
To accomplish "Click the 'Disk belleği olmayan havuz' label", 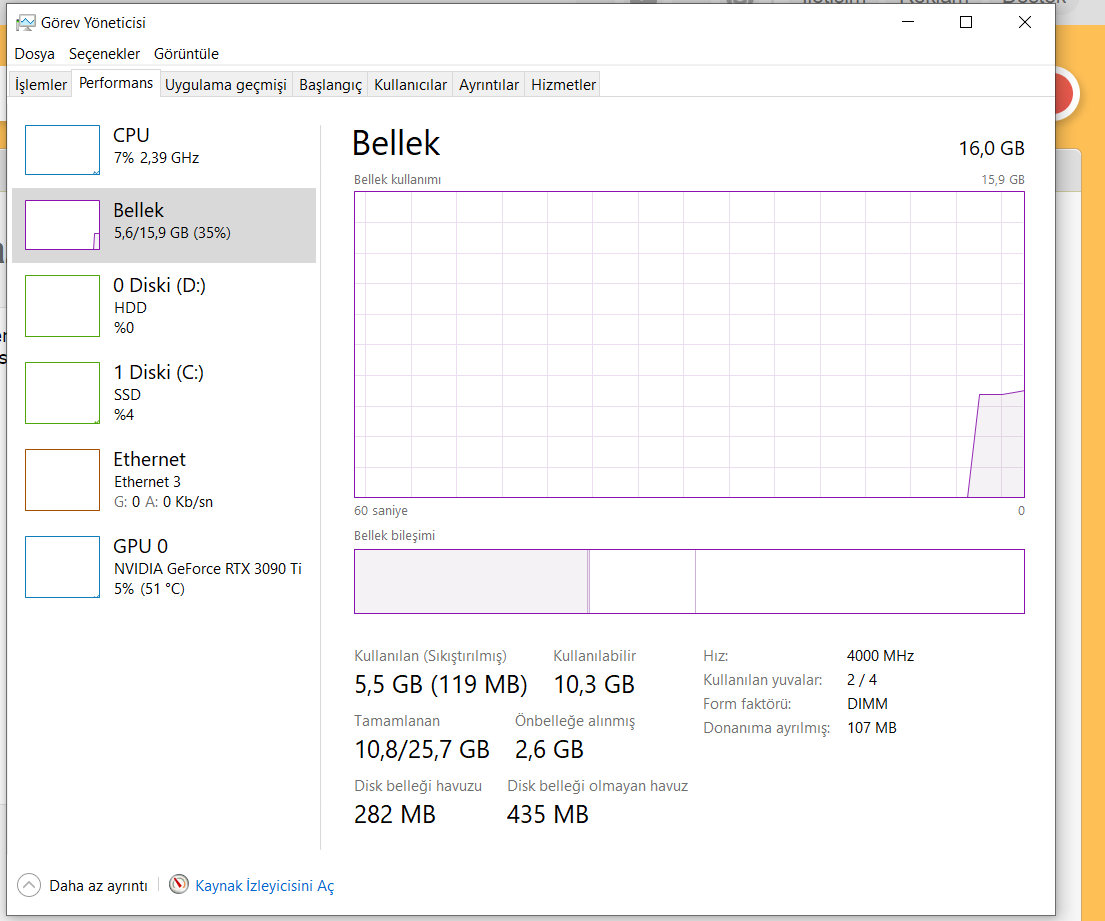I will click(x=598, y=786).
